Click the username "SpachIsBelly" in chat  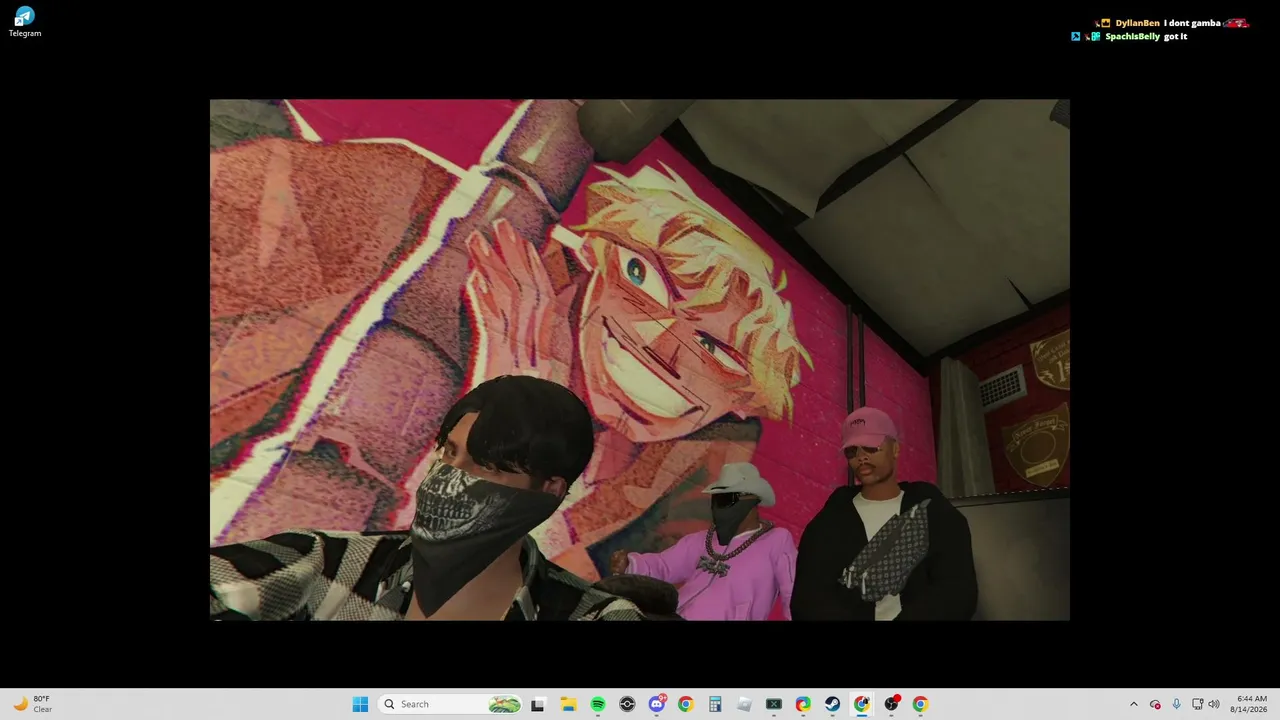[x=1133, y=37]
